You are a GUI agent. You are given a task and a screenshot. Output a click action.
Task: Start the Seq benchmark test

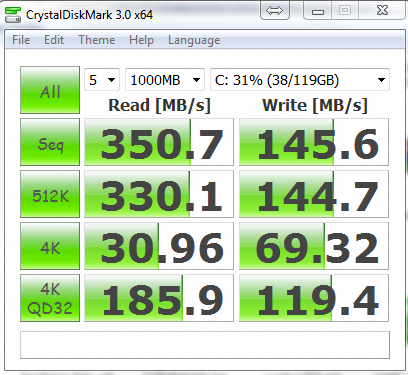point(50,142)
